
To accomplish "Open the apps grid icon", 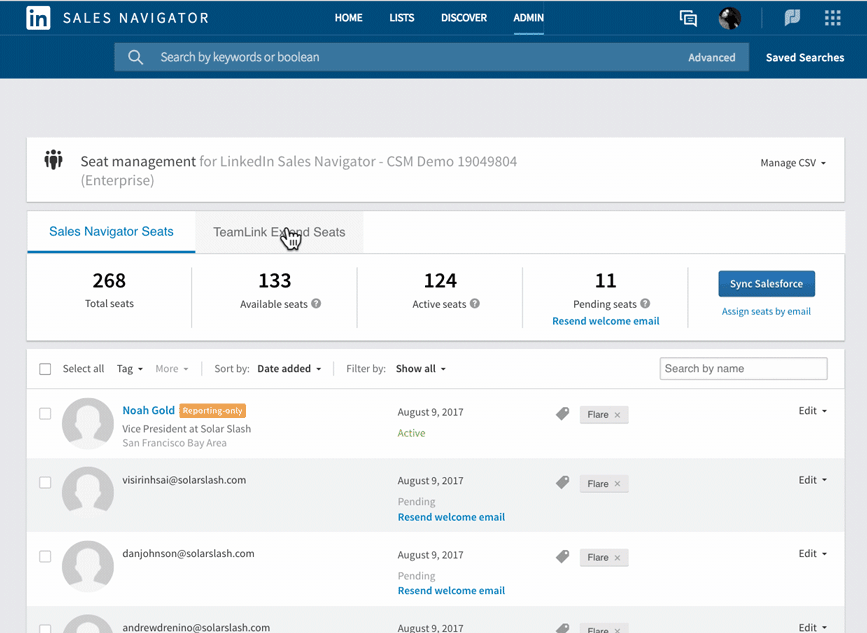I will coord(832,17).
